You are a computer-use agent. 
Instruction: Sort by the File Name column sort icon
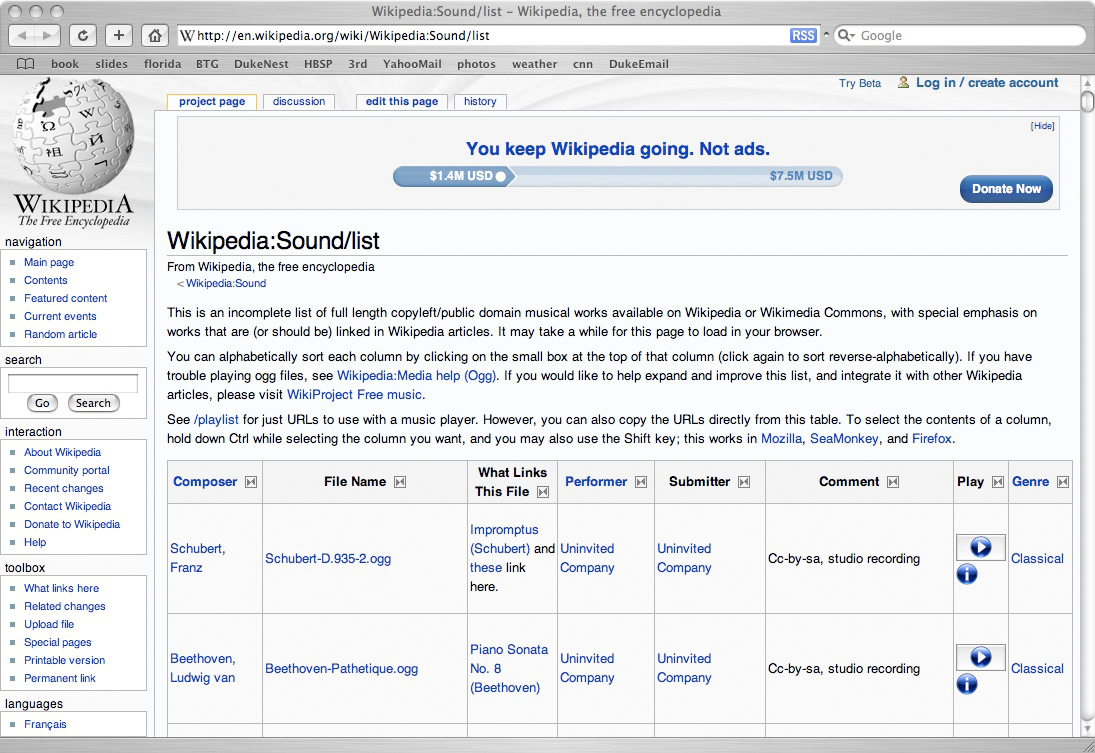[400, 482]
